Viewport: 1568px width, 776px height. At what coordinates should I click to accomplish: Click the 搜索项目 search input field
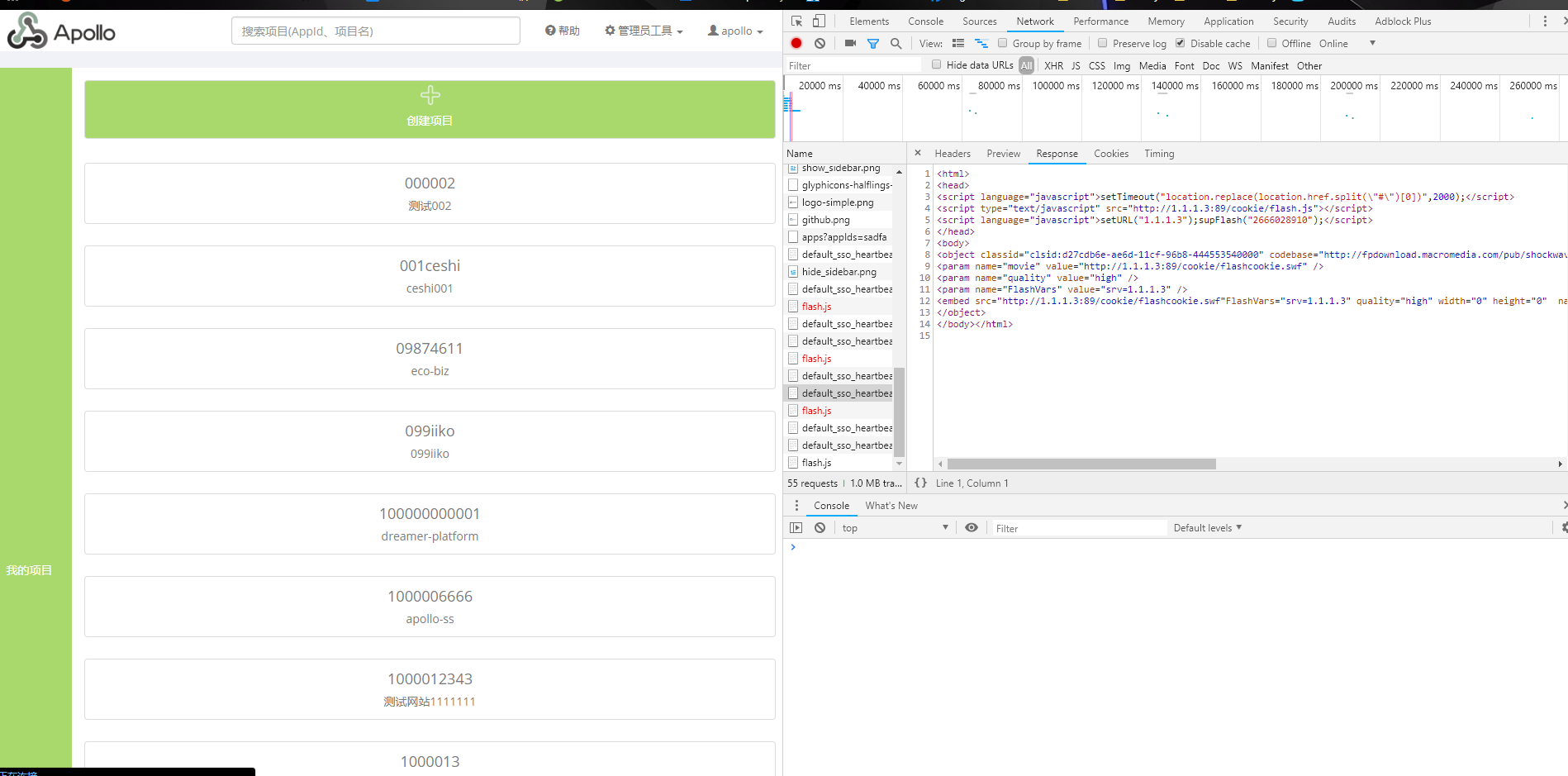click(x=376, y=31)
